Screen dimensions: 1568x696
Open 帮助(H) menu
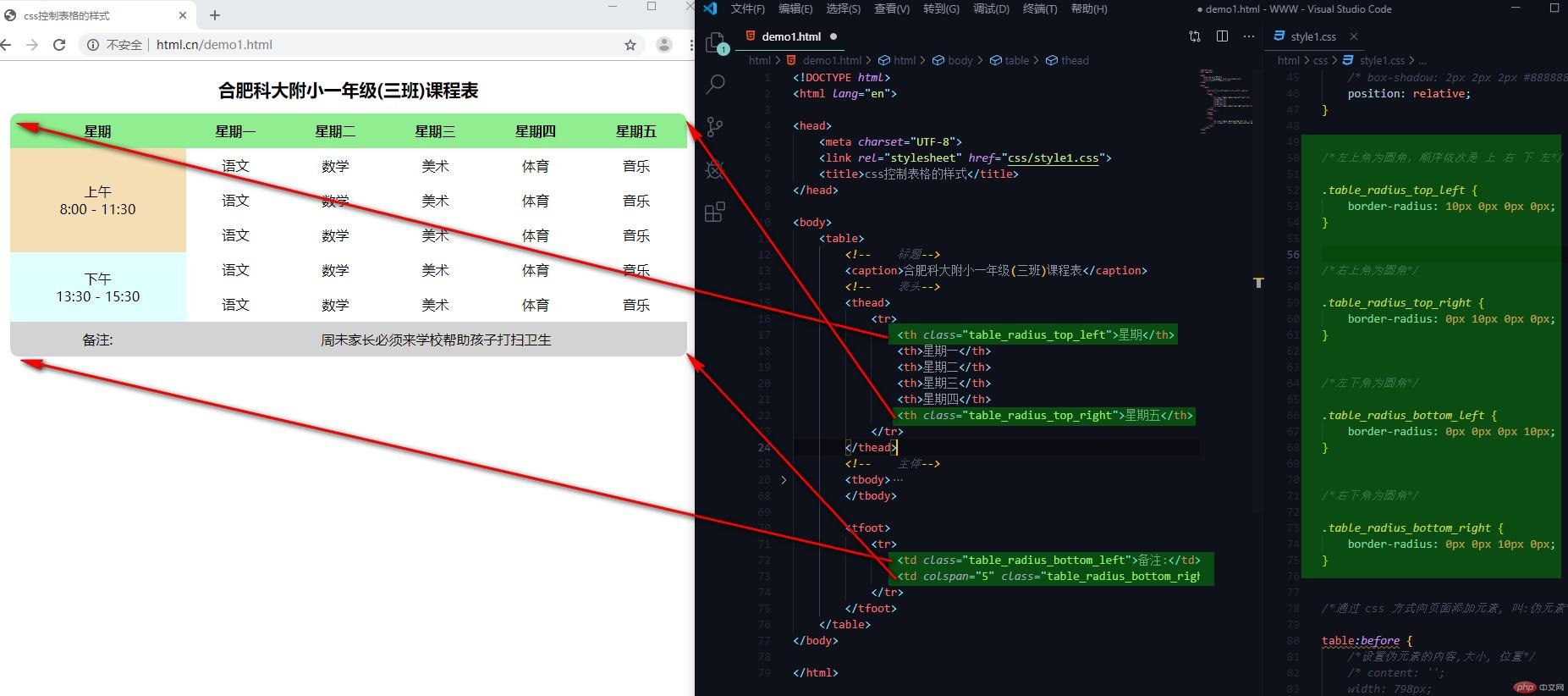point(1089,8)
